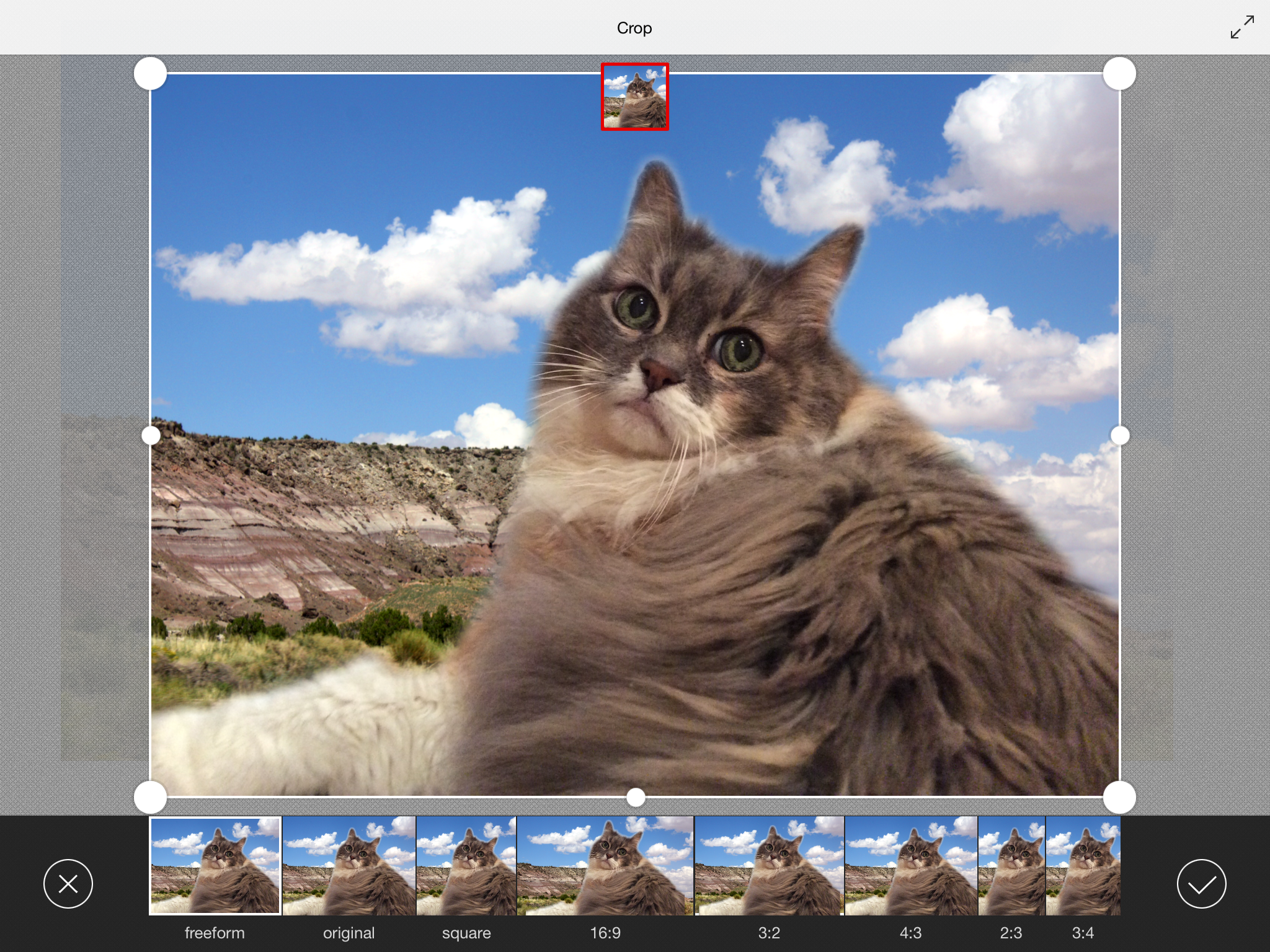
Task: Click the top-left corner crop handle
Action: click(x=151, y=74)
